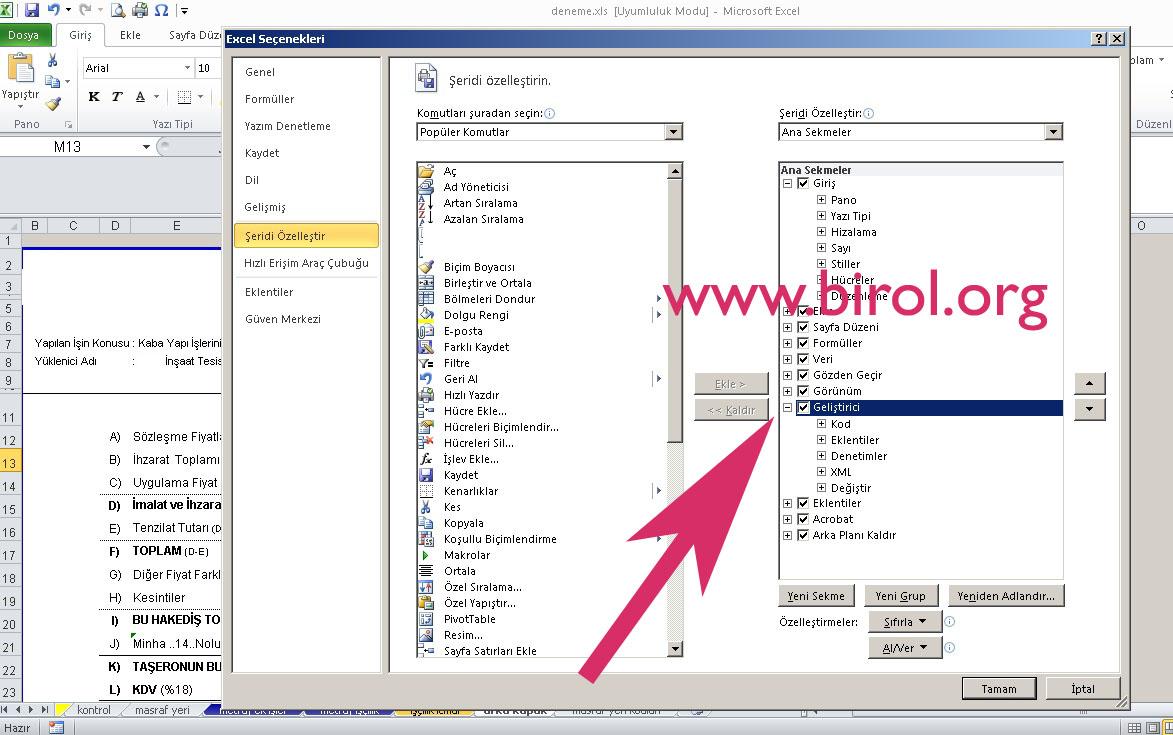Collapse the Giriş tree node
The width and height of the screenshot is (1173, 735).
pyautogui.click(x=787, y=183)
